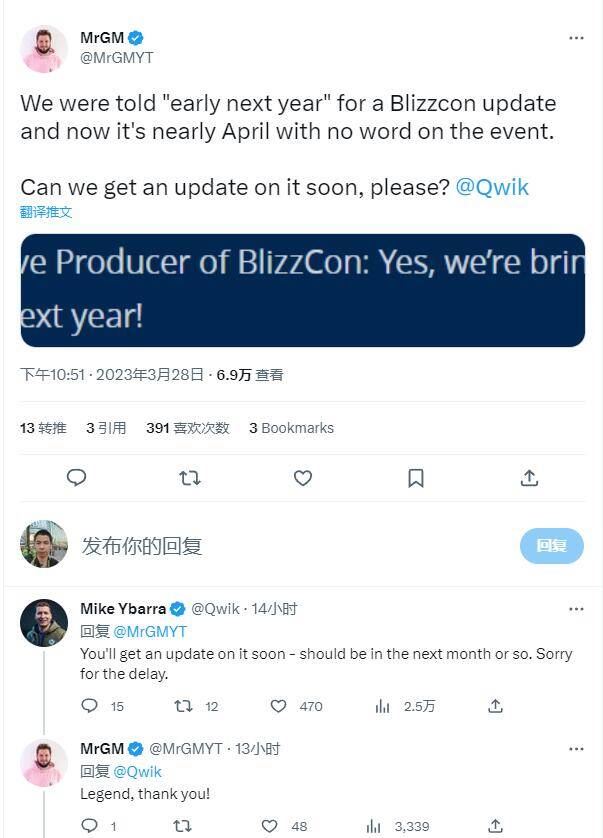Share the main tweet via share icon
This screenshot has width=603, height=838.
tap(530, 478)
